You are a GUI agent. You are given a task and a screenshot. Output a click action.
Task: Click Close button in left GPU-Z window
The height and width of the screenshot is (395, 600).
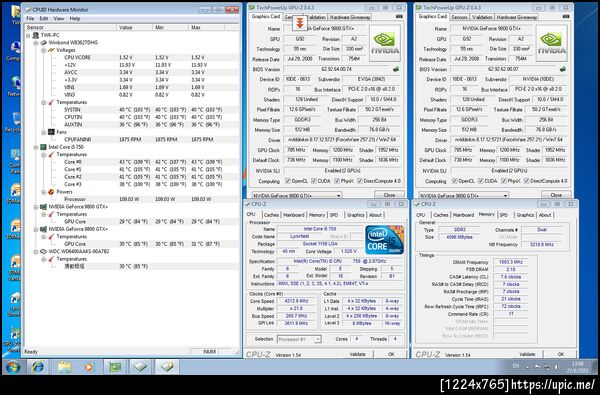pyautogui.click(x=389, y=195)
